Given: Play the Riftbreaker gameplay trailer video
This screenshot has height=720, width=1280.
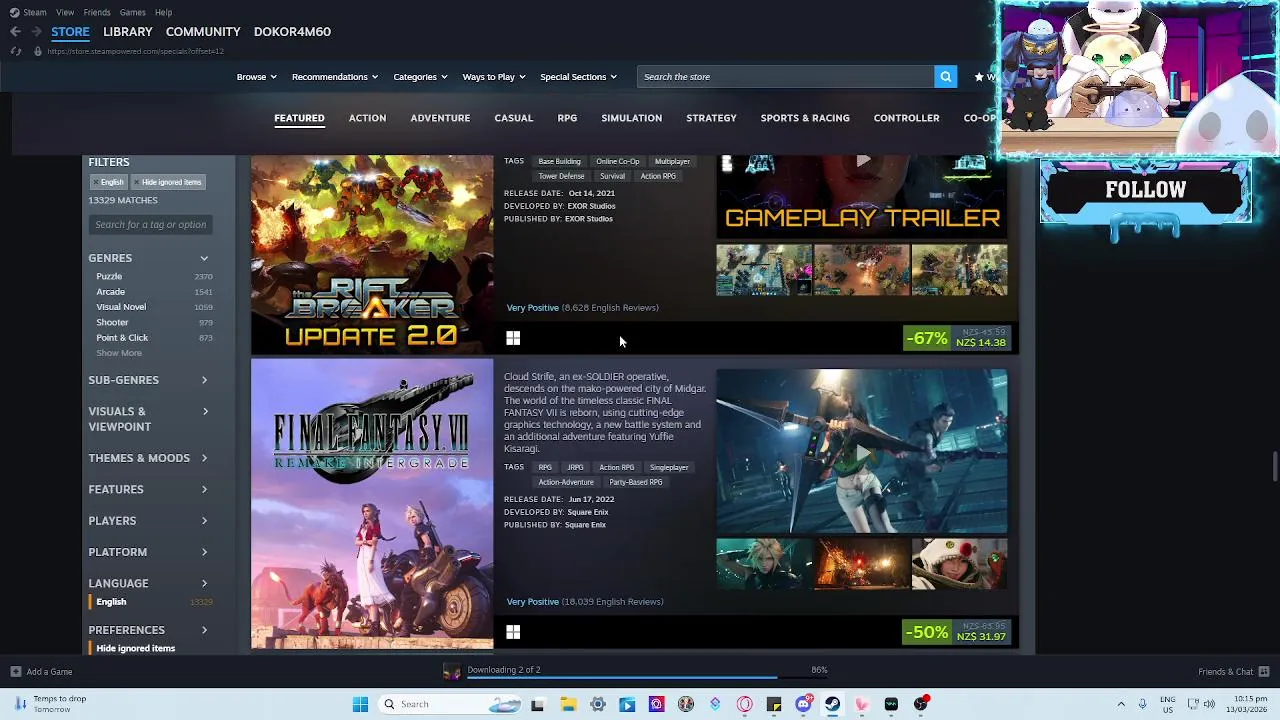Looking at the screenshot, I should [x=862, y=160].
